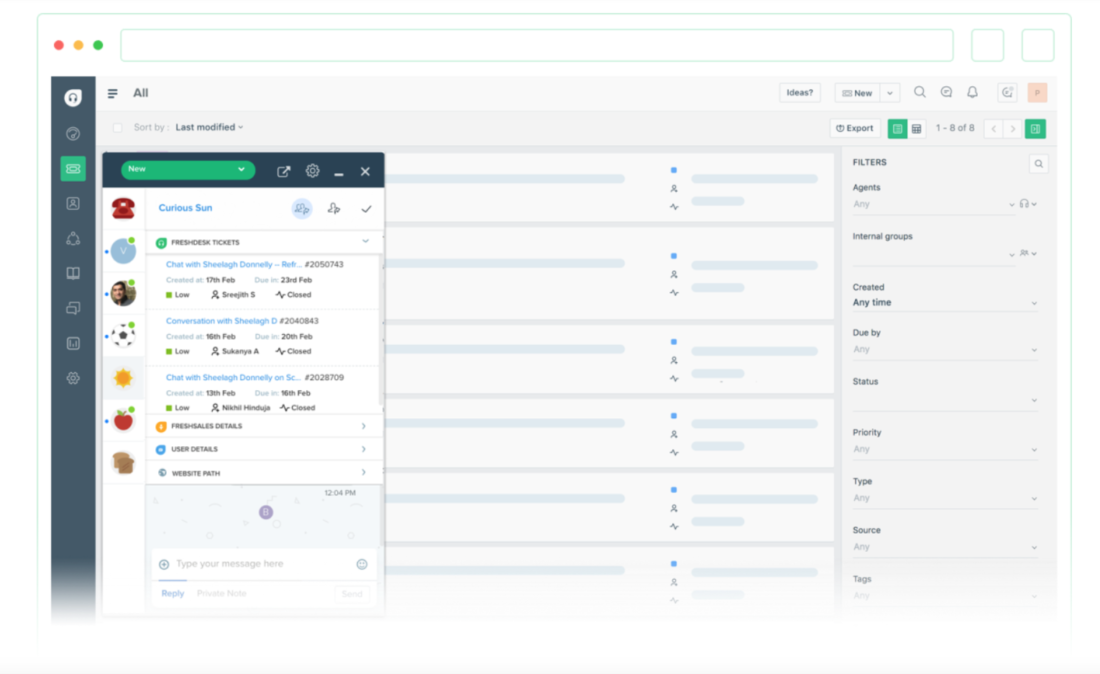Image resolution: width=1100 pixels, height=674 pixels.
Task: Open the Freshworks home icon in sidebar
Action: coord(72,97)
